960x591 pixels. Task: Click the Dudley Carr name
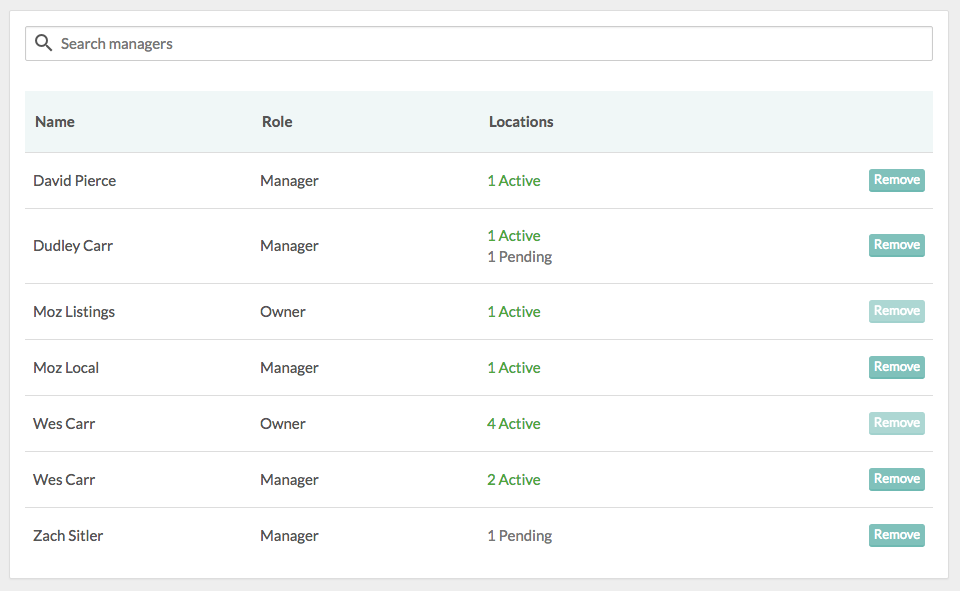73,246
